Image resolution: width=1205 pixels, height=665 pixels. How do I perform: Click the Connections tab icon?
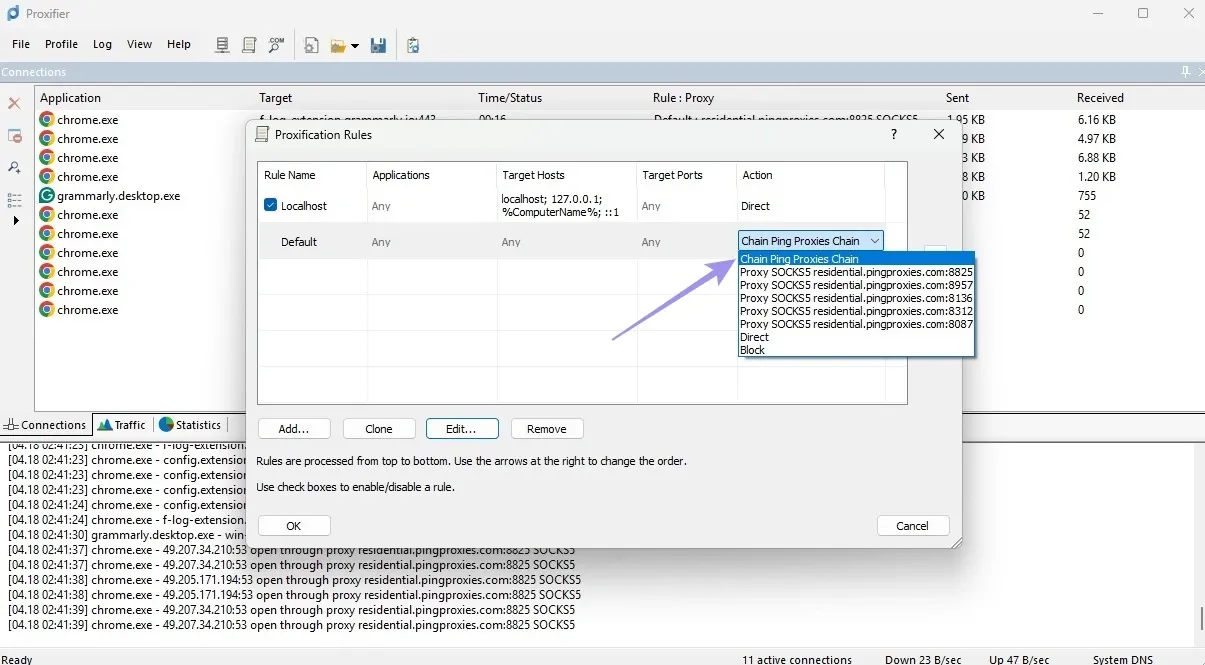click(x=11, y=425)
